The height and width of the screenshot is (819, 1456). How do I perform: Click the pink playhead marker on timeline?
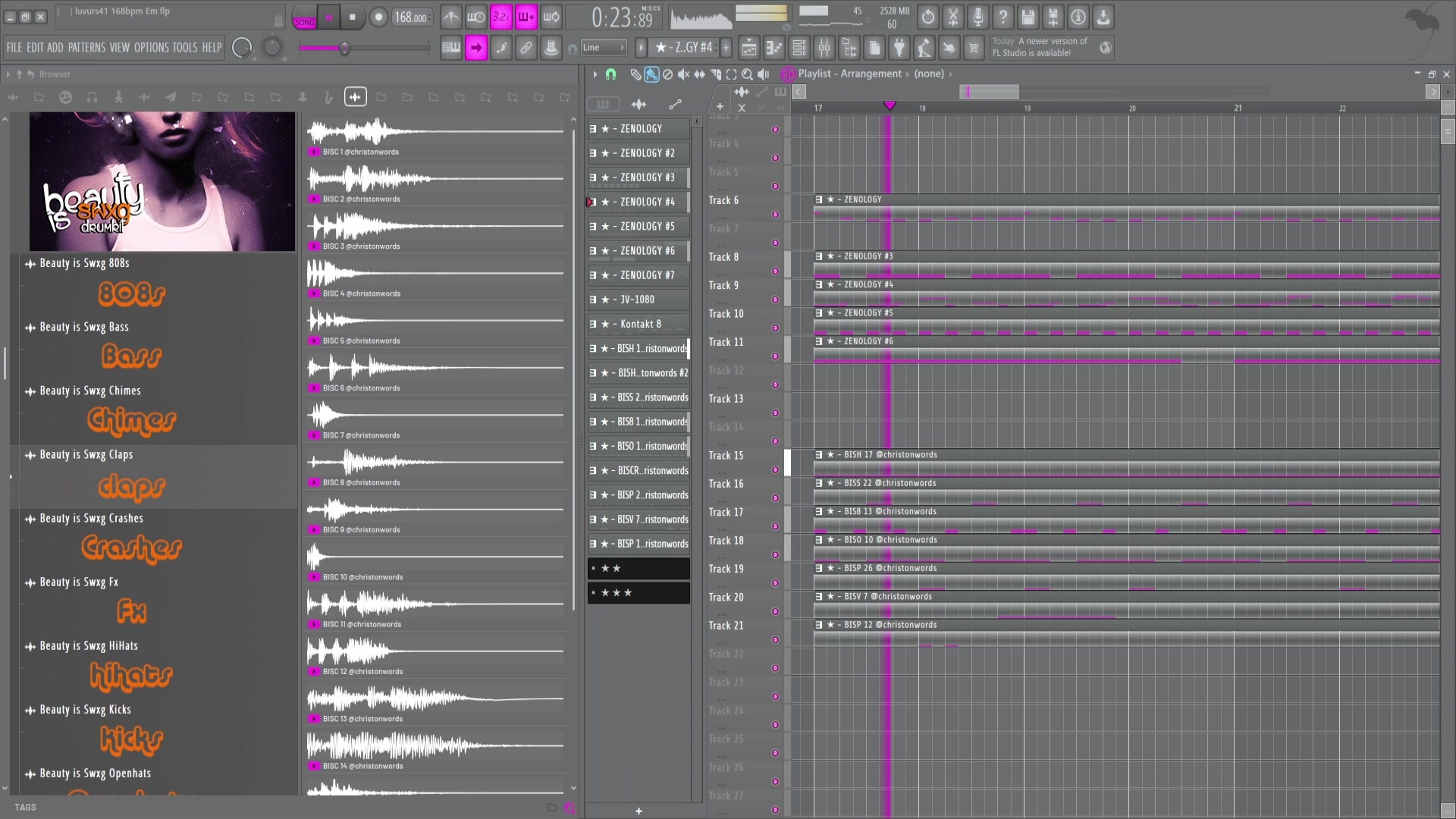coord(890,106)
